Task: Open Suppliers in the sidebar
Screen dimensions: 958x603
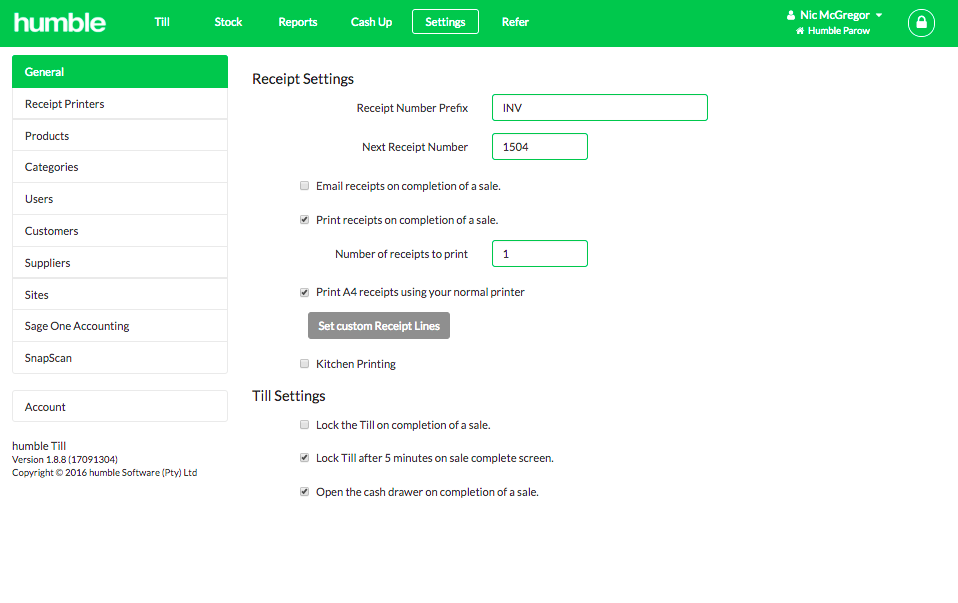Action: (x=120, y=263)
